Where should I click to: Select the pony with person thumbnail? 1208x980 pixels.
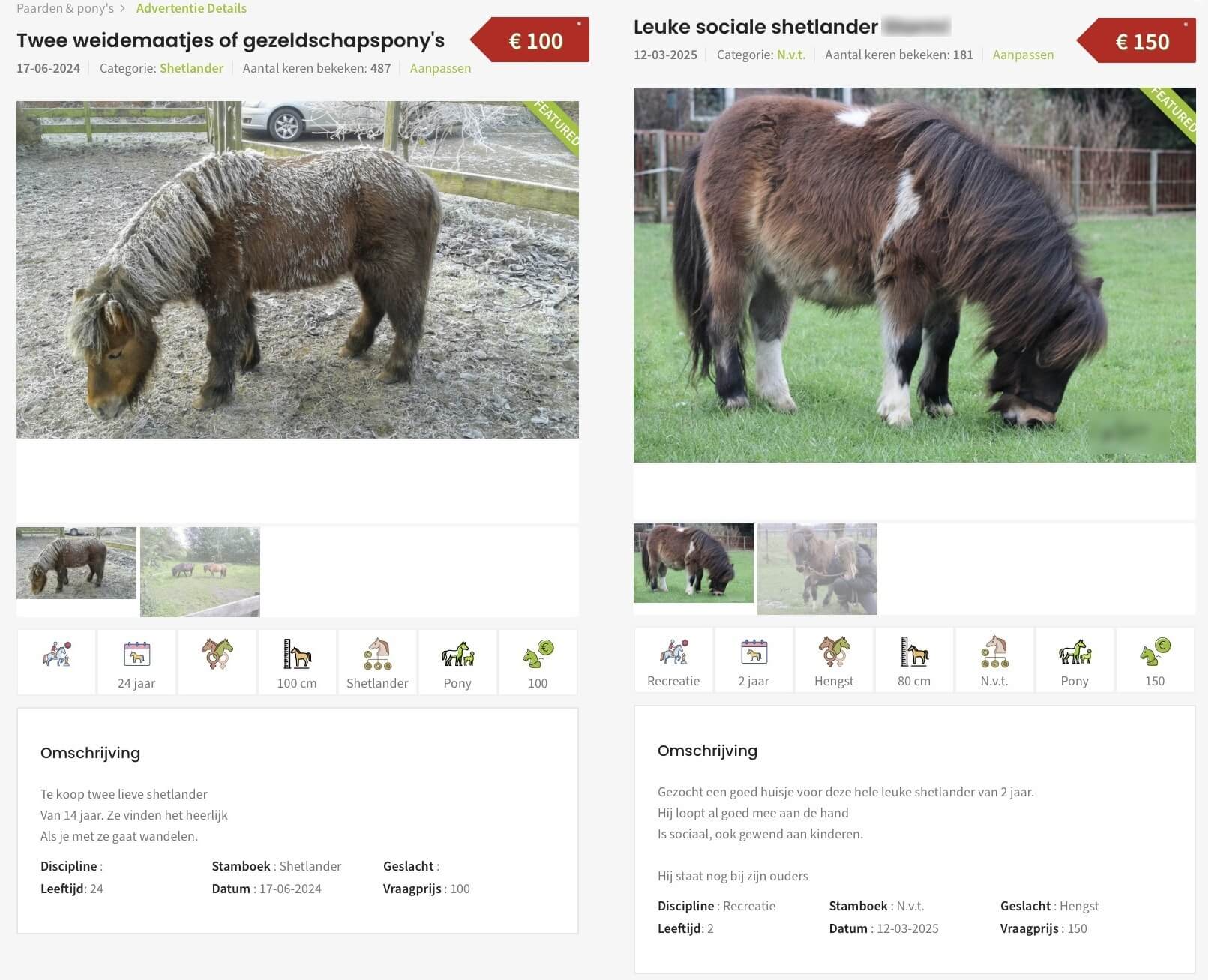click(x=817, y=569)
